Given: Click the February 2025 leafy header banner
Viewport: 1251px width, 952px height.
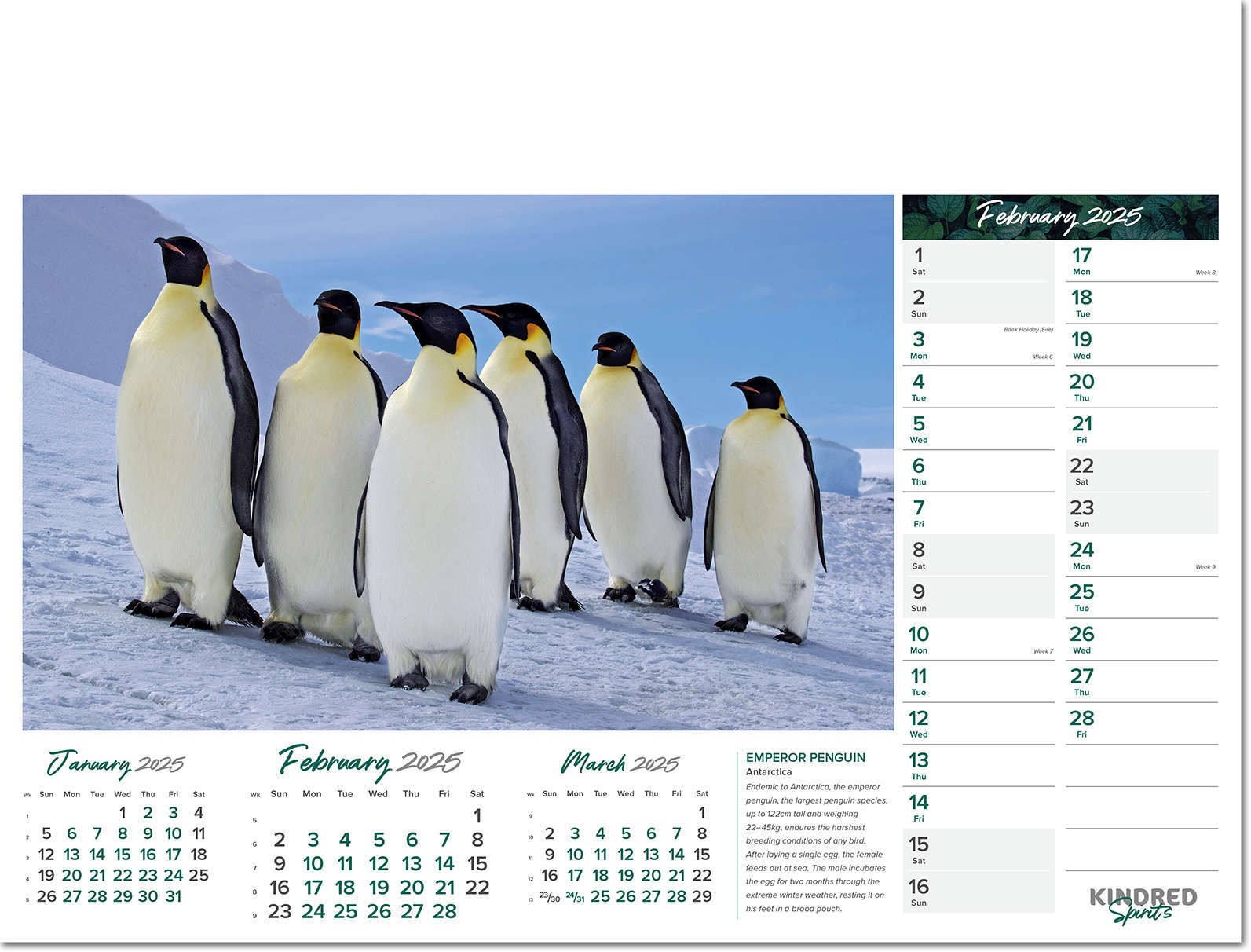Looking at the screenshot, I should pyautogui.click(x=1060, y=217).
